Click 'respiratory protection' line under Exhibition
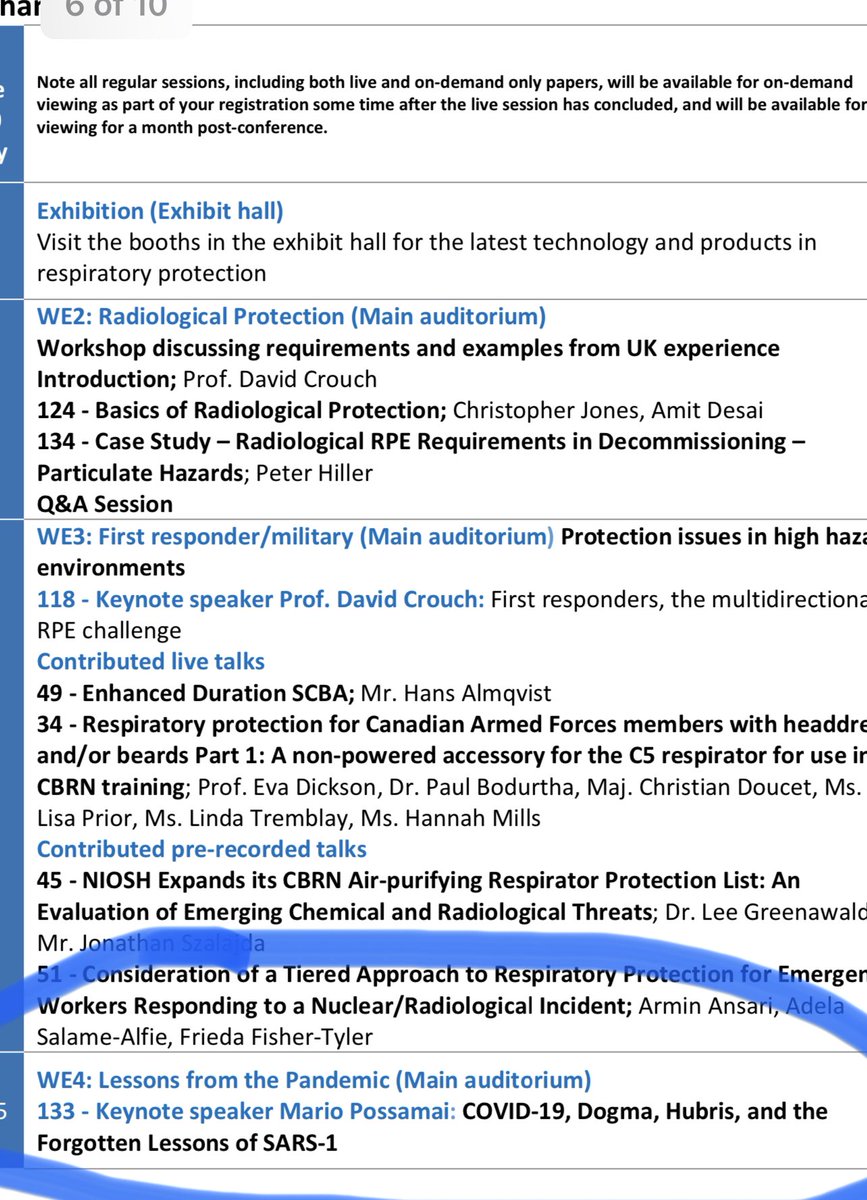This screenshot has height=1200, width=867. click(x=152, y=273)
